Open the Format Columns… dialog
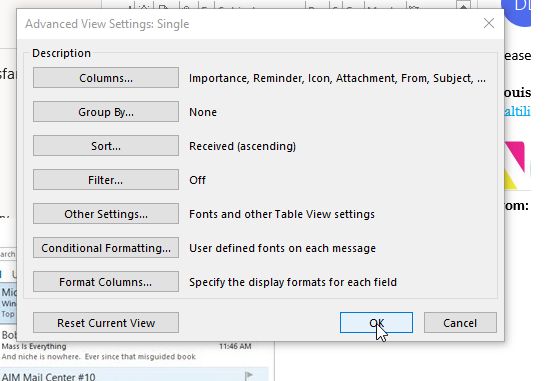The height and width of the screenshot is (381, 551). point(106,282)
